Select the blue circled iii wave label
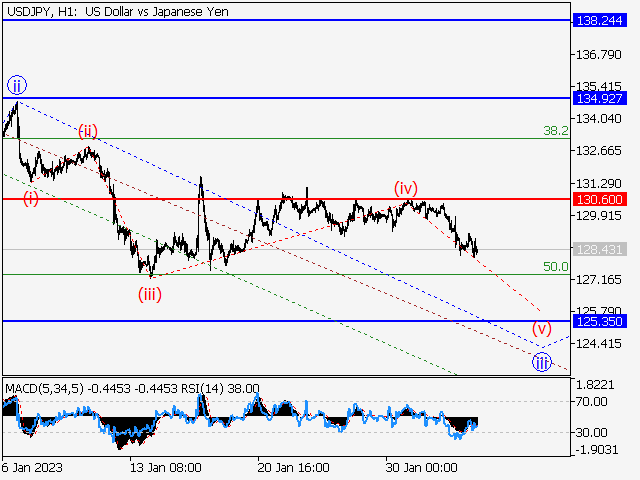 tap(542, 362)
